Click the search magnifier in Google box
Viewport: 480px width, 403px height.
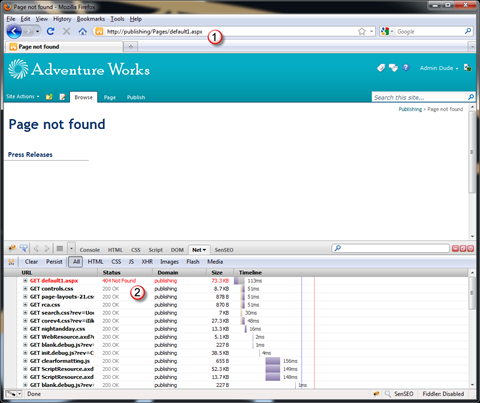pyautogui.click(x=468, y=31)
